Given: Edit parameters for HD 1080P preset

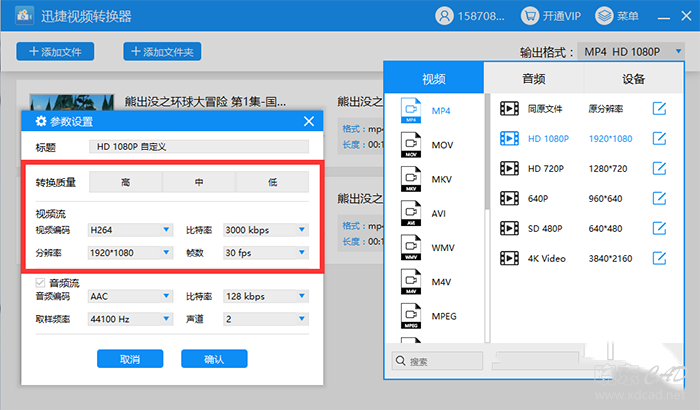Looking at the screenshot, I should click(x=659, y=138).
